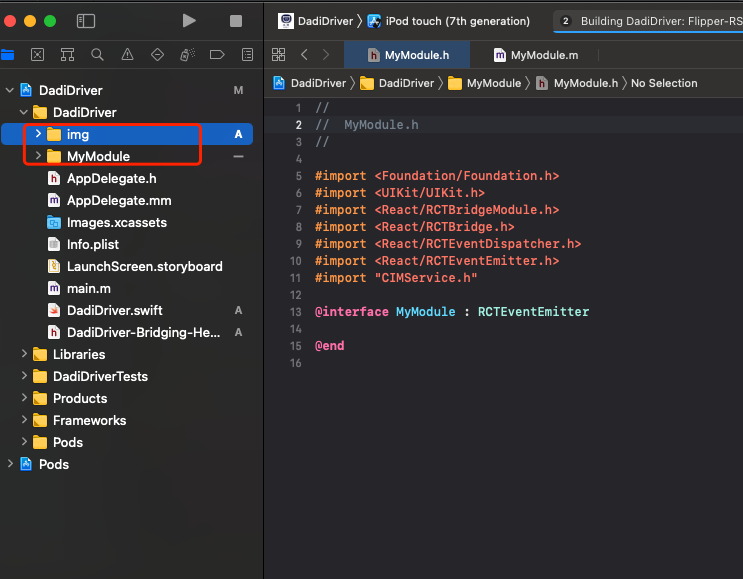Go forward in editor history
Viewport: 743px width, 579px height.
point(326,55)
